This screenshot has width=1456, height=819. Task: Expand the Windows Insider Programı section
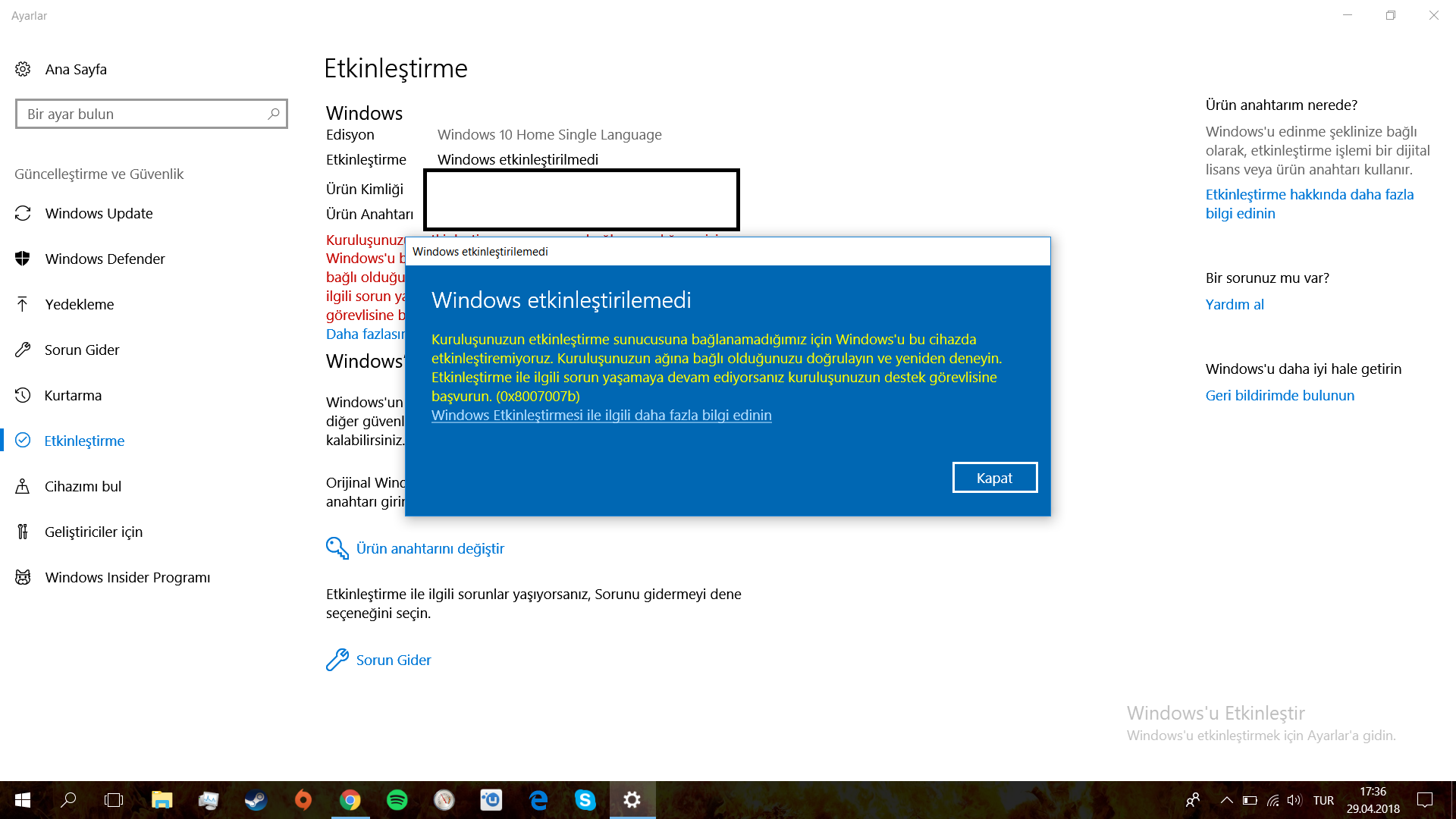127,576
